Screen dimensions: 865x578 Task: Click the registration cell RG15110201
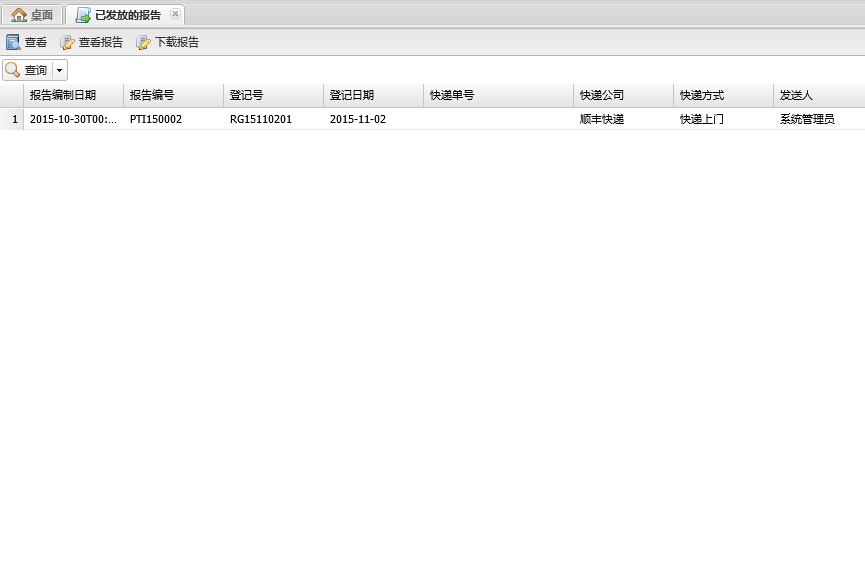[261, 119]
